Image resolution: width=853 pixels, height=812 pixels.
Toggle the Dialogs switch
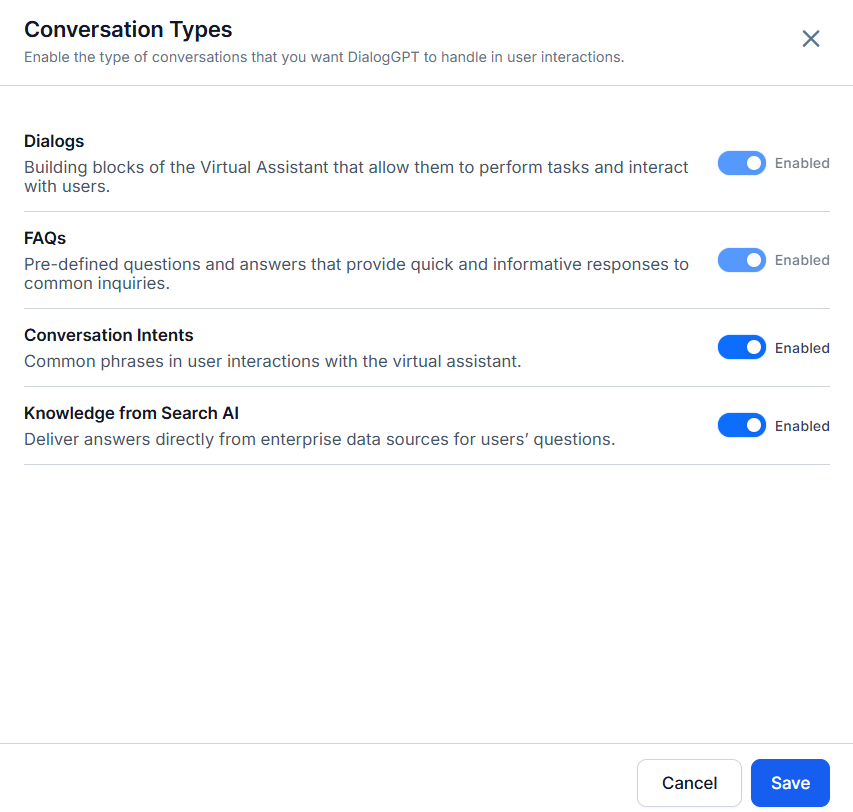click(742, 163)
